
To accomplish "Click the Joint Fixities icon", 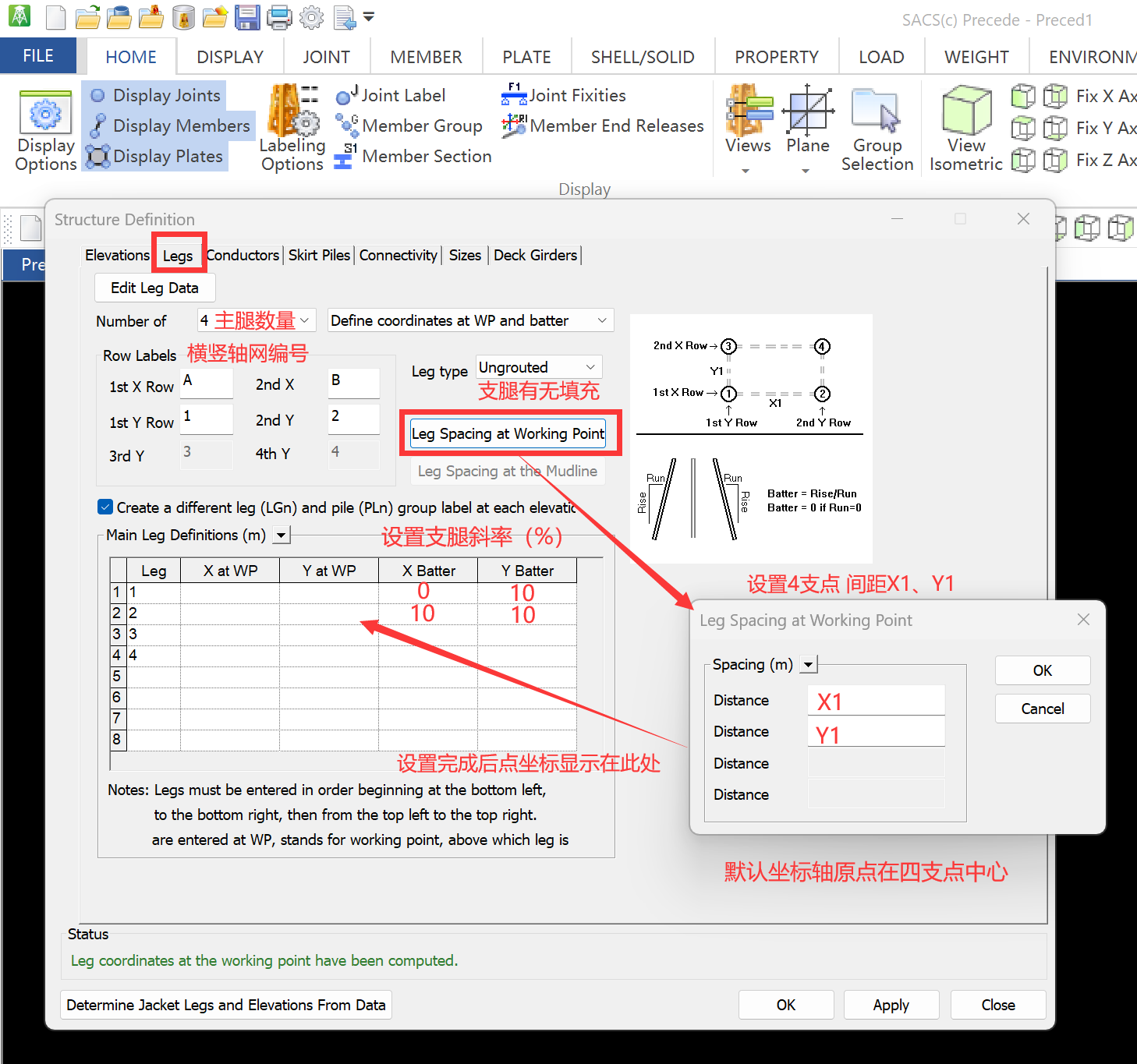I will (513, 96).
